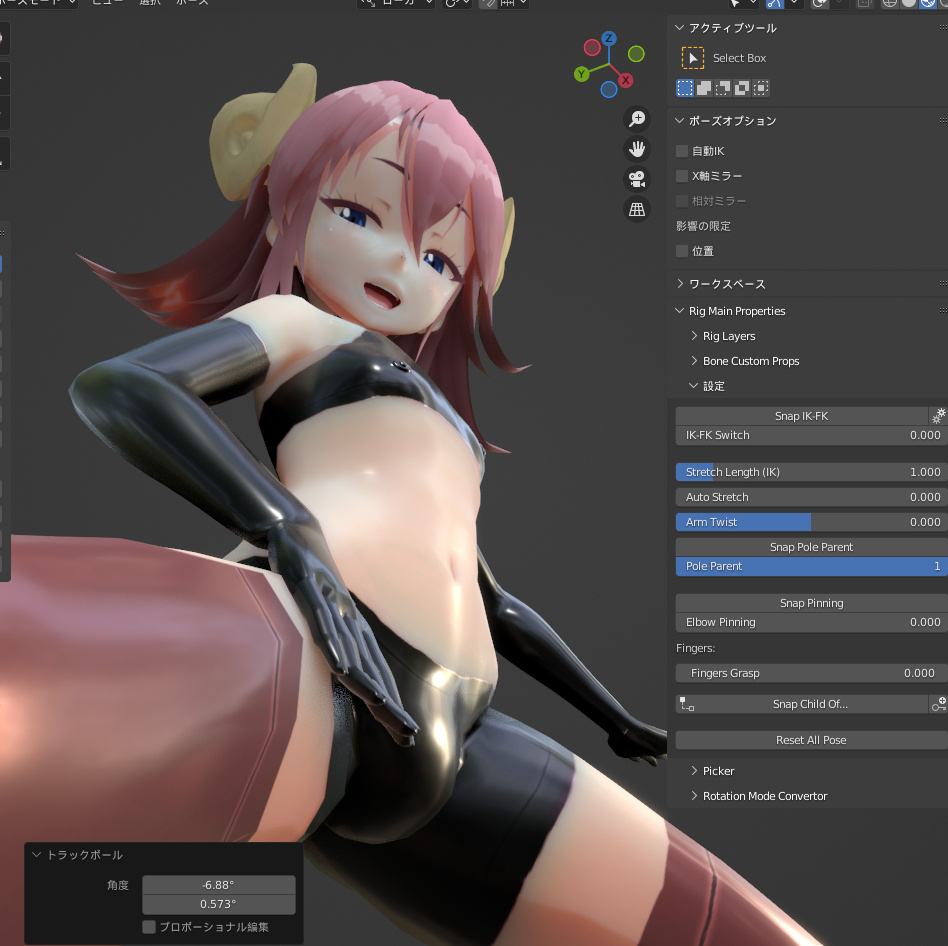Click the Auto Stretch slider
Viewport: 948px width, 946px height.
coord(811,497)
